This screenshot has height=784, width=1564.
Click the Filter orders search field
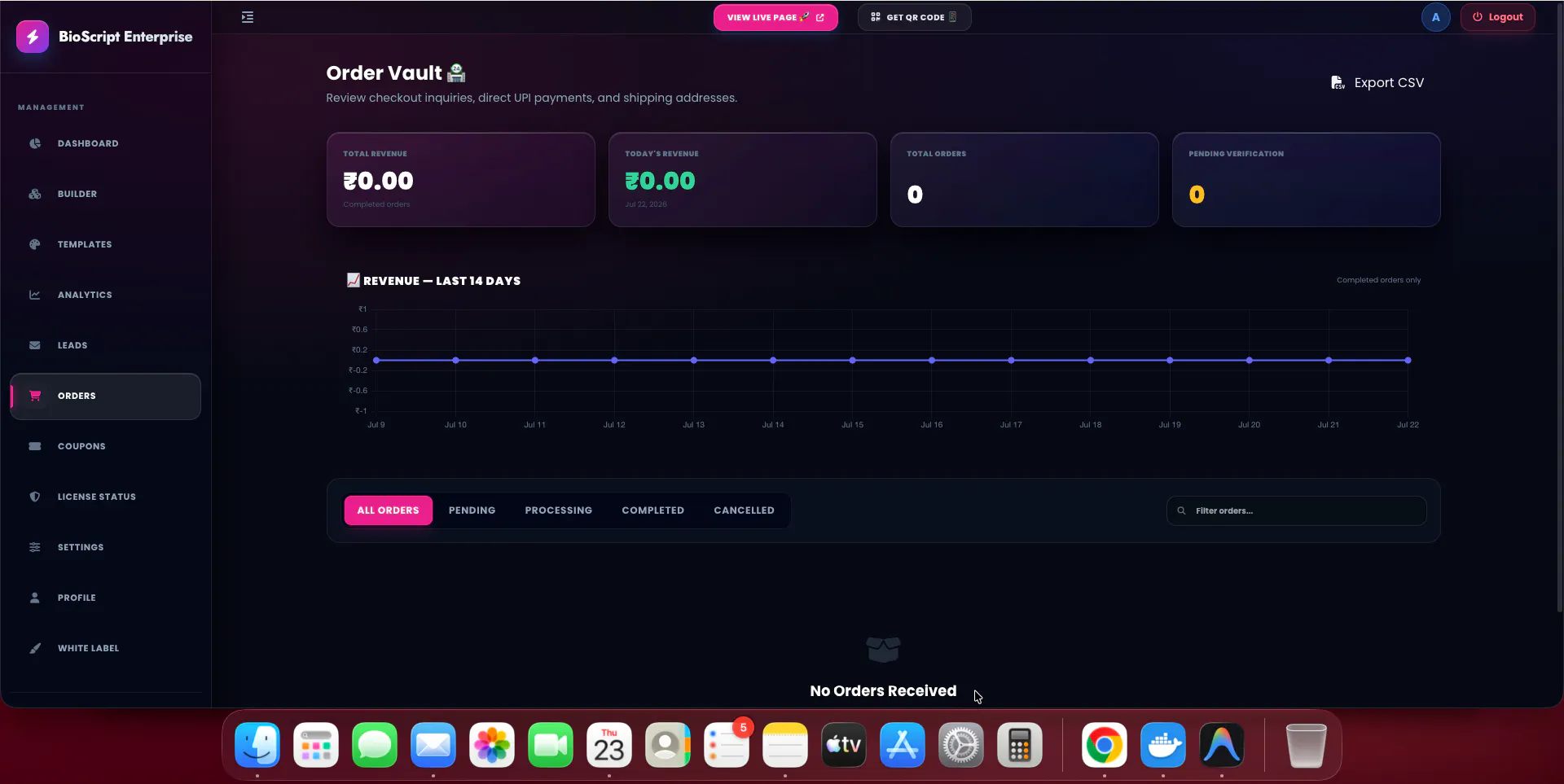click(x=1297, y=510)
